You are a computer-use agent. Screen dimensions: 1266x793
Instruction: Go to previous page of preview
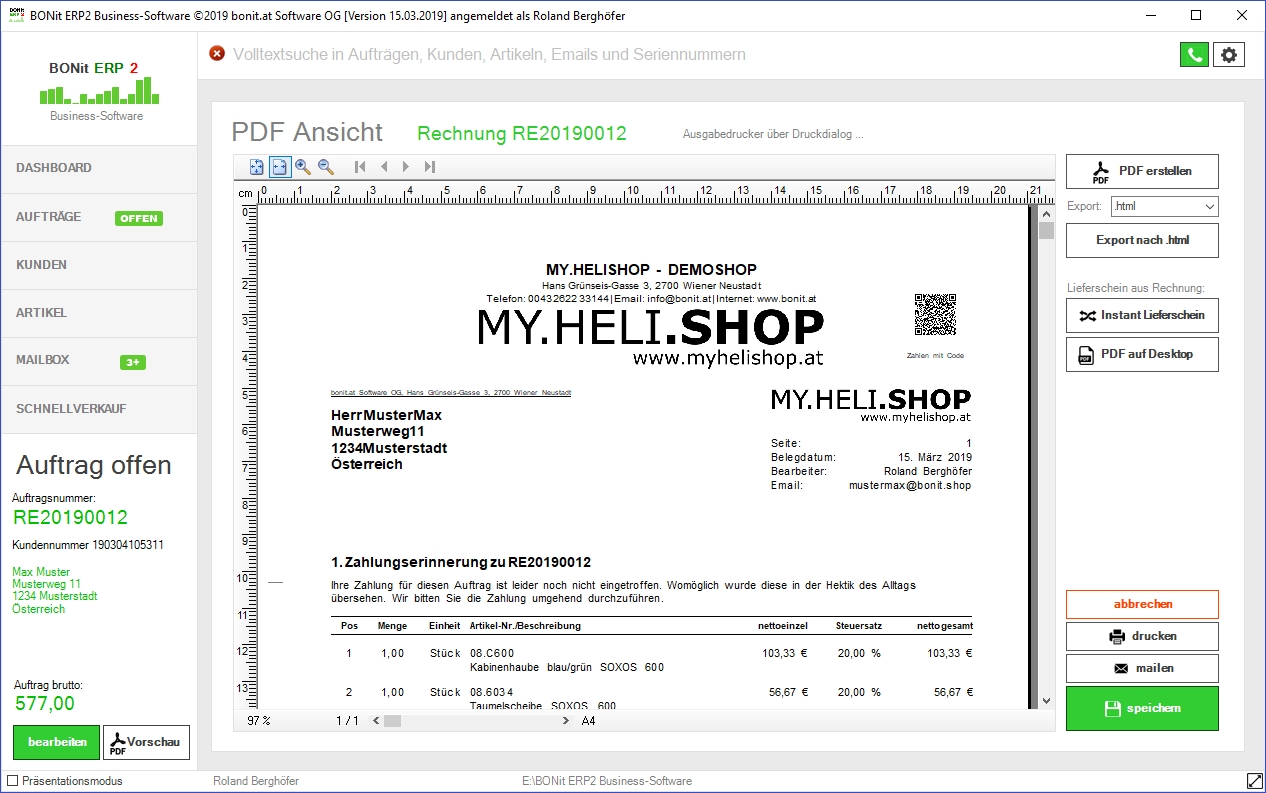pyautogui.click(x=383, y=167)
